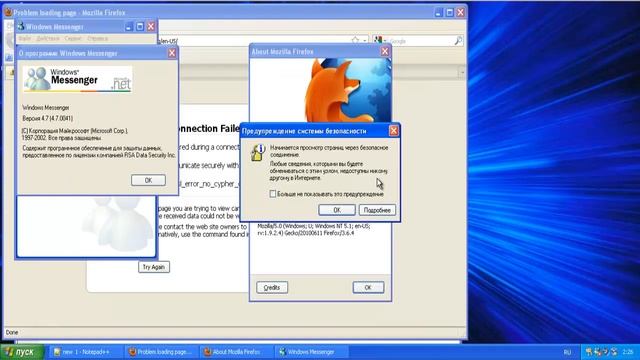
Task: Check the don't show this warning again box
Action: pos(273,194)
